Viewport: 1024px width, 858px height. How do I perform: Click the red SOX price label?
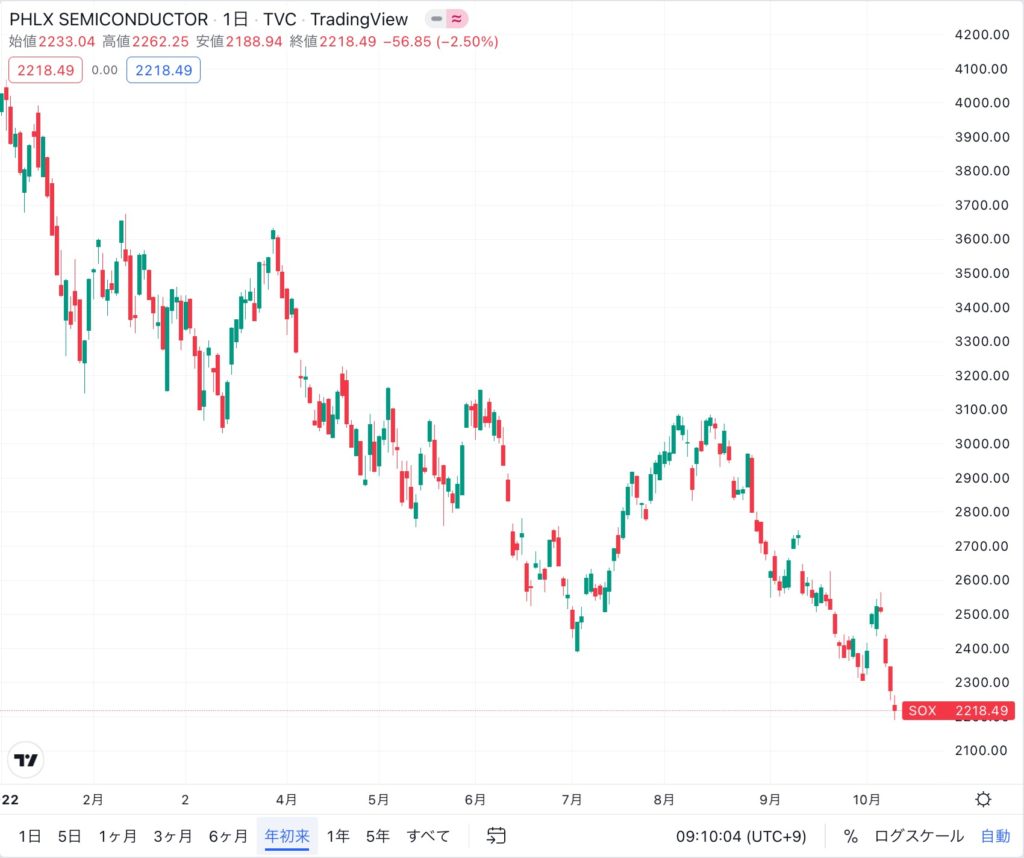coord(958,711)
